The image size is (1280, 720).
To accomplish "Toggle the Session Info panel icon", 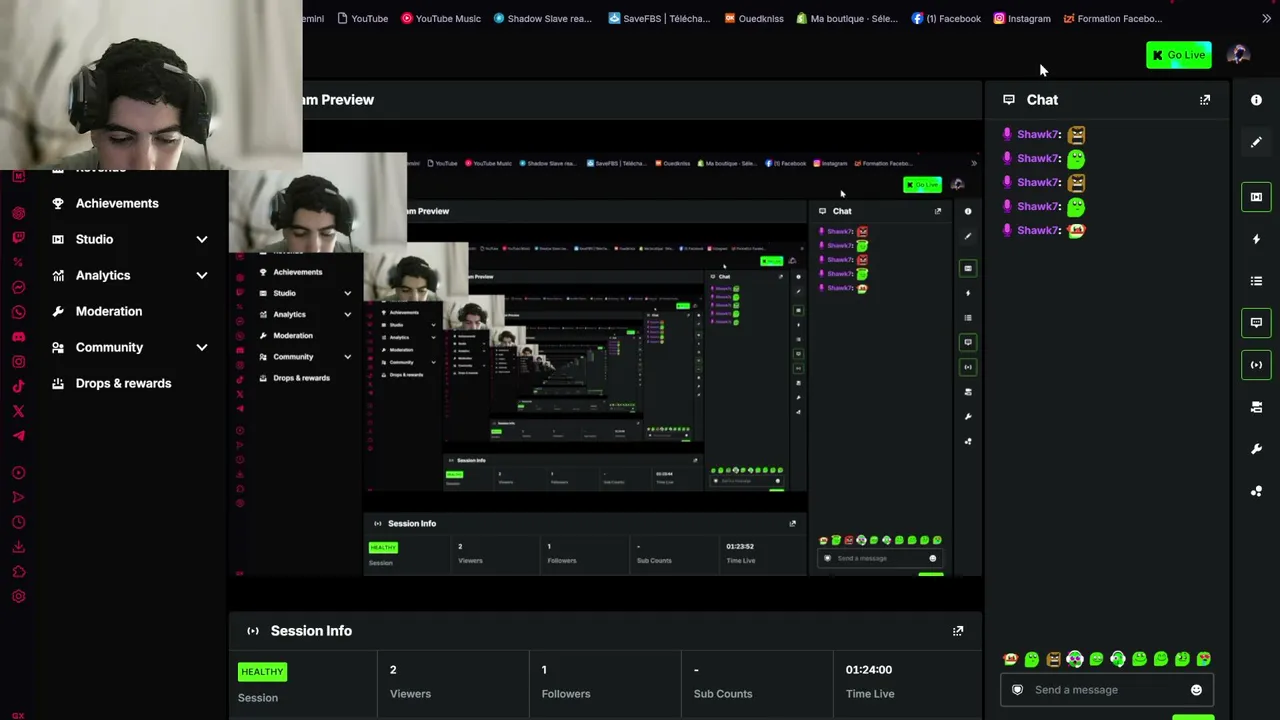I will coord(1256,365).
